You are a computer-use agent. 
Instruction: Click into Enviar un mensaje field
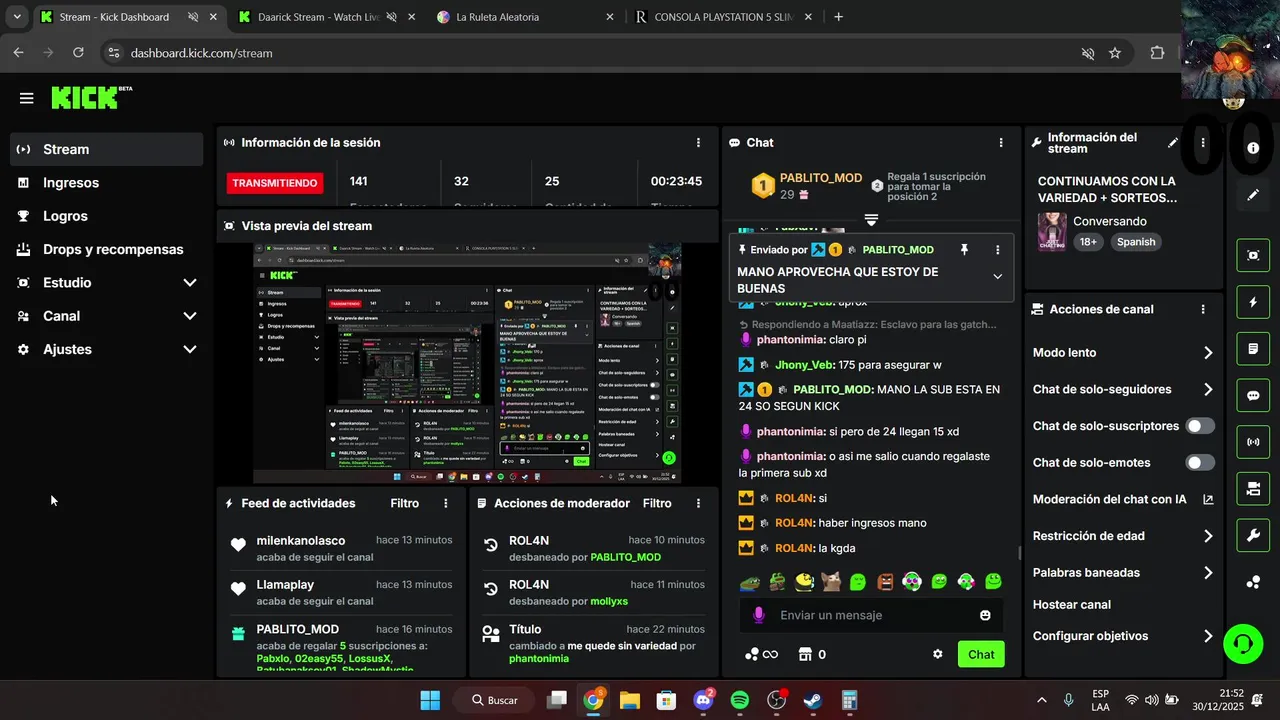tap(870, 615)
